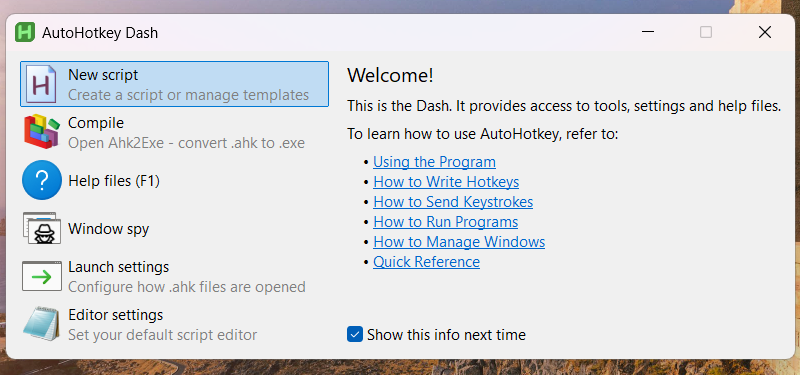Image resolution: width=800 pixels, height=375 pixels.
Task: Close the AutoHotkey Dash window
Action: point(764,32)
